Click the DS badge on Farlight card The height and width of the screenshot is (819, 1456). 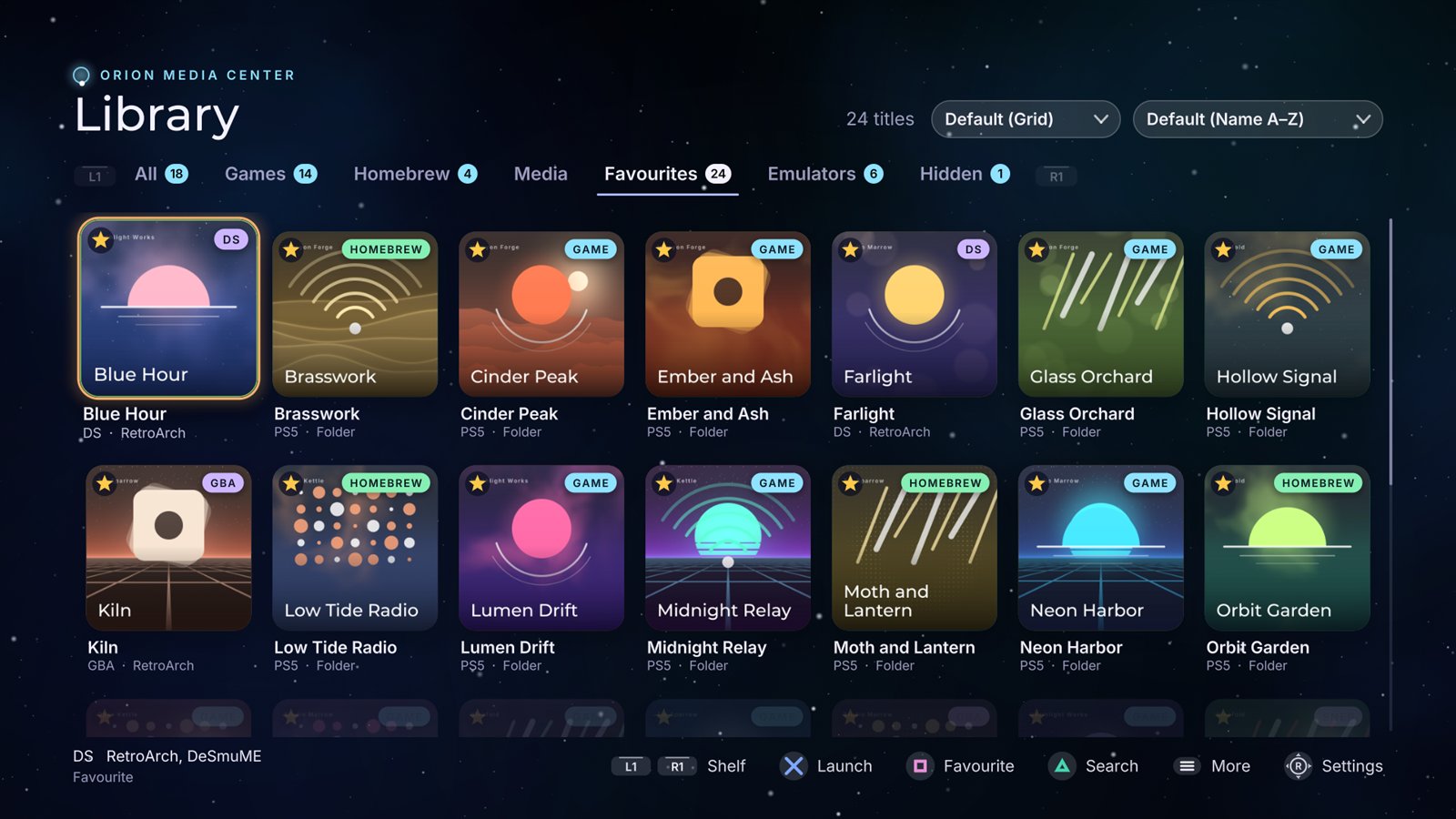pyautogui.click(x=974, y=249)
